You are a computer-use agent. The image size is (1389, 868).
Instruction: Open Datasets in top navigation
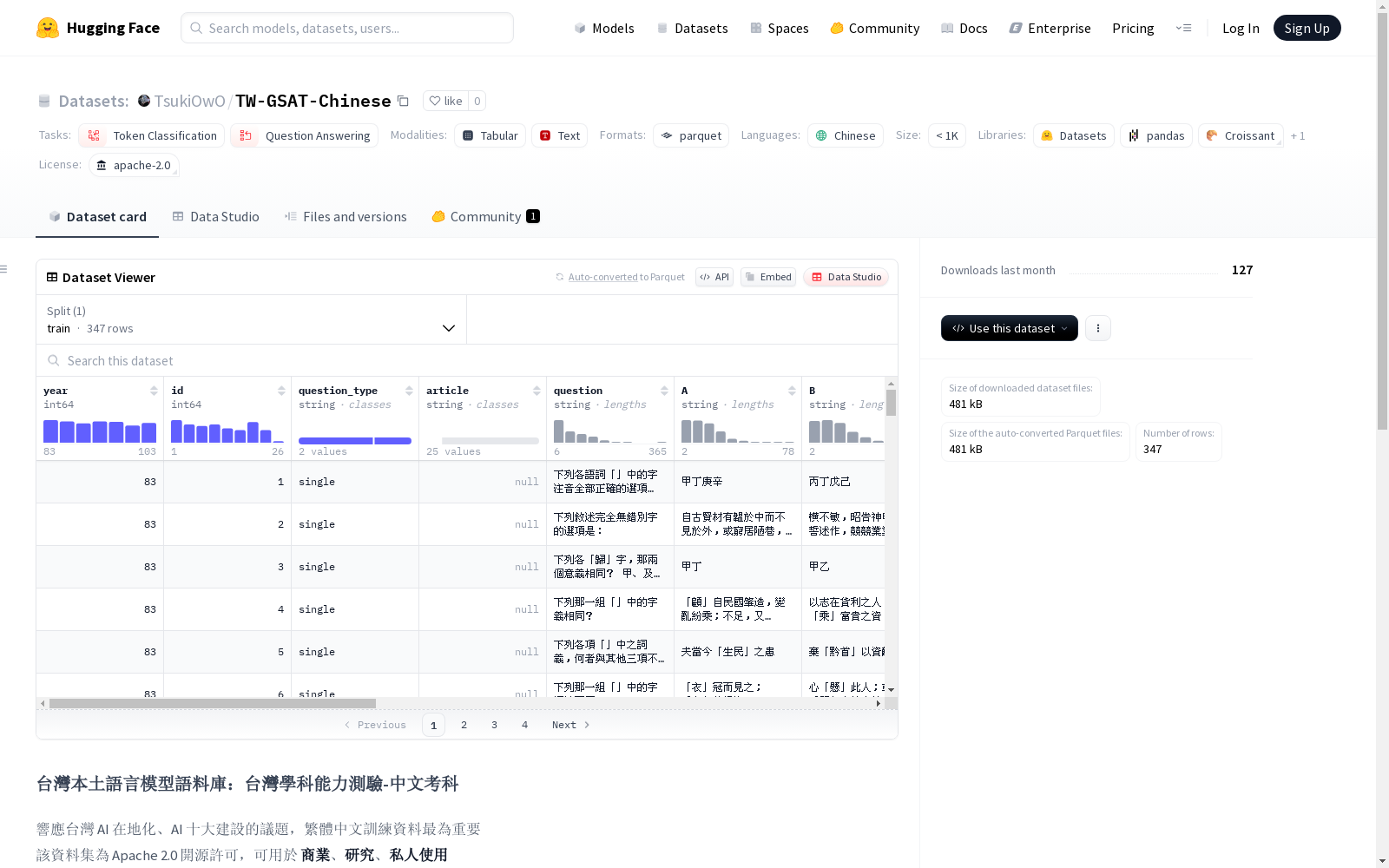(692, 28)
